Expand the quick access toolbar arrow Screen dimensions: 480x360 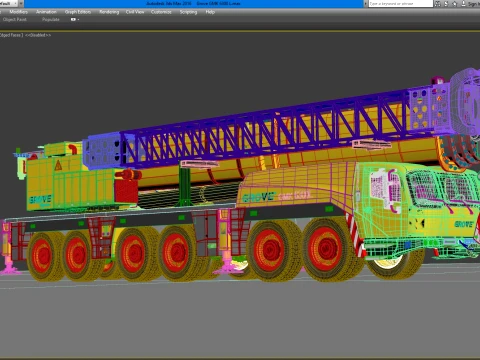21,4
